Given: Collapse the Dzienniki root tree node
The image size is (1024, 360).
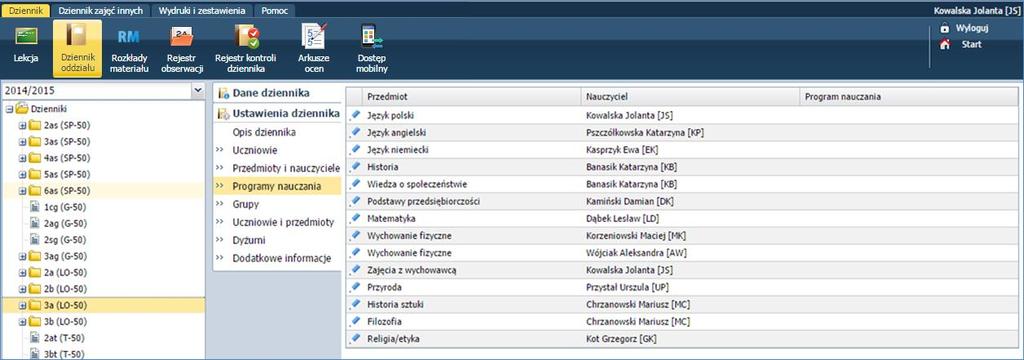Looking at the screenshot, I should click(9, 109).
